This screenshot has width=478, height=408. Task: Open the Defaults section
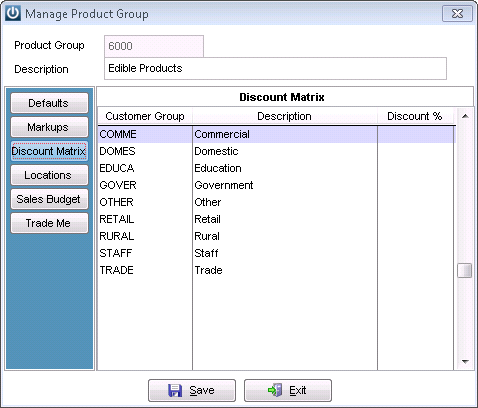(x=49, y=103)
